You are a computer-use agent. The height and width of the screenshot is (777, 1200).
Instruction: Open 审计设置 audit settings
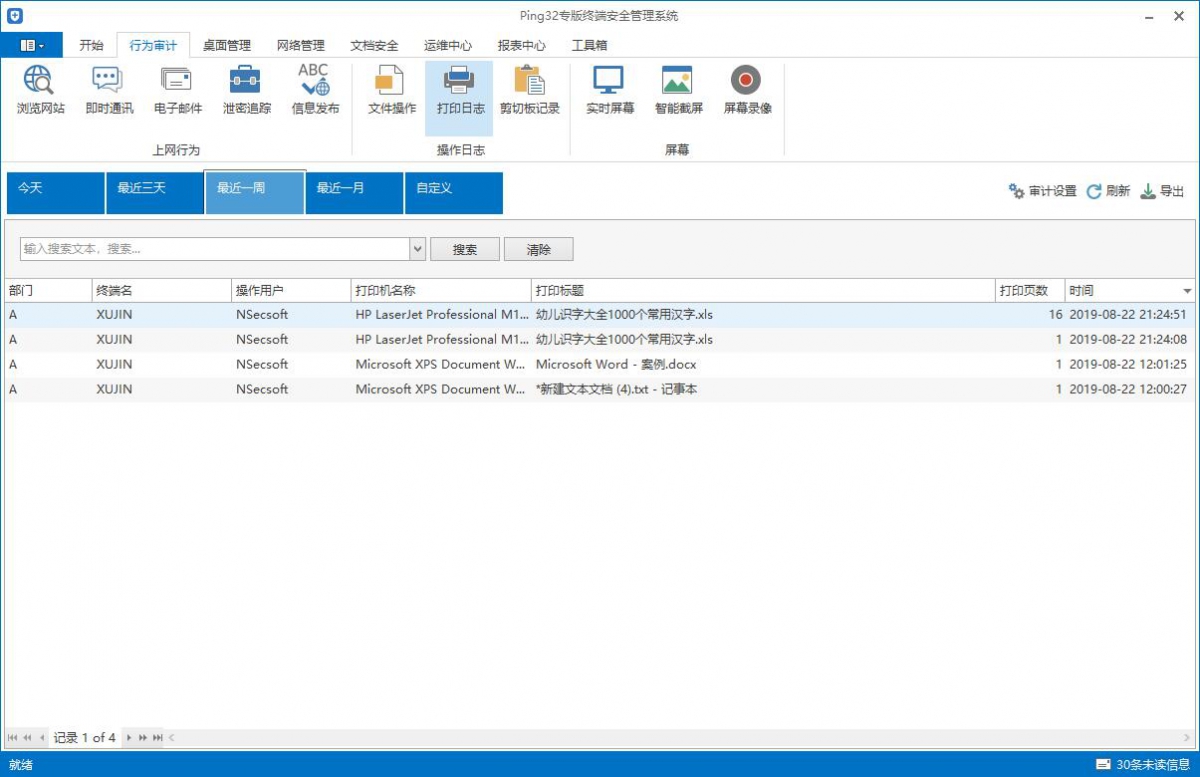point(1042,191)
